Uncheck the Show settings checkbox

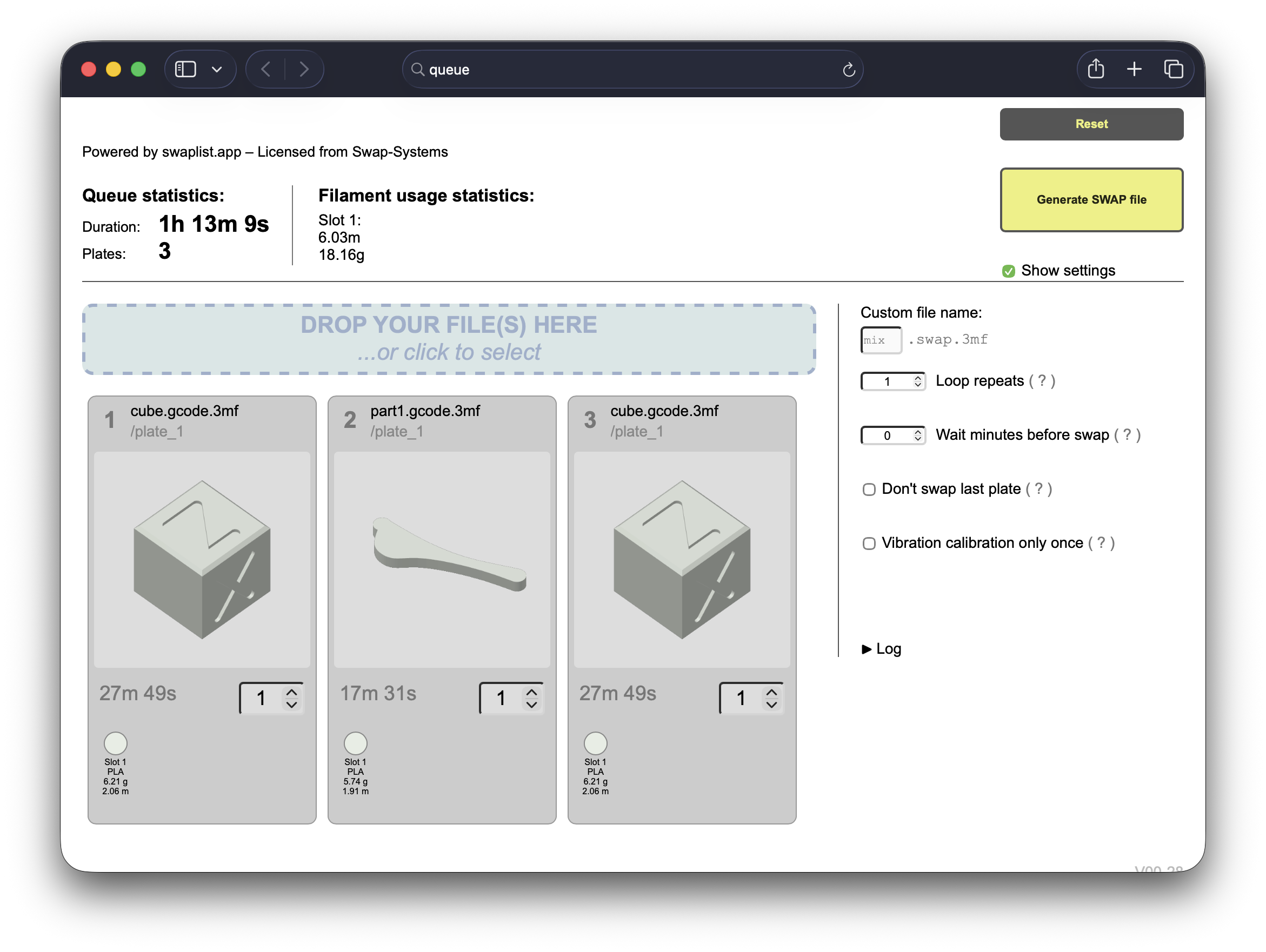point(1009,271)
